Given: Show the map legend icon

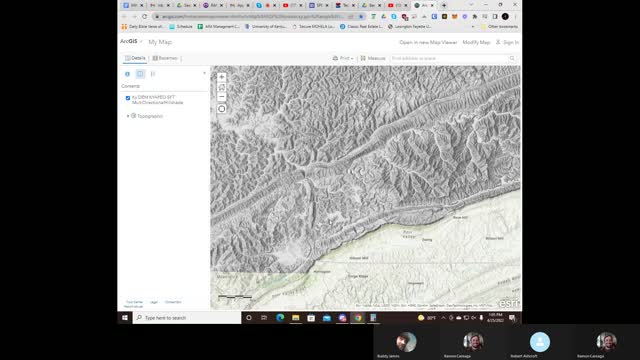Looking at the screenshot, I should click(x=153, y=74).
